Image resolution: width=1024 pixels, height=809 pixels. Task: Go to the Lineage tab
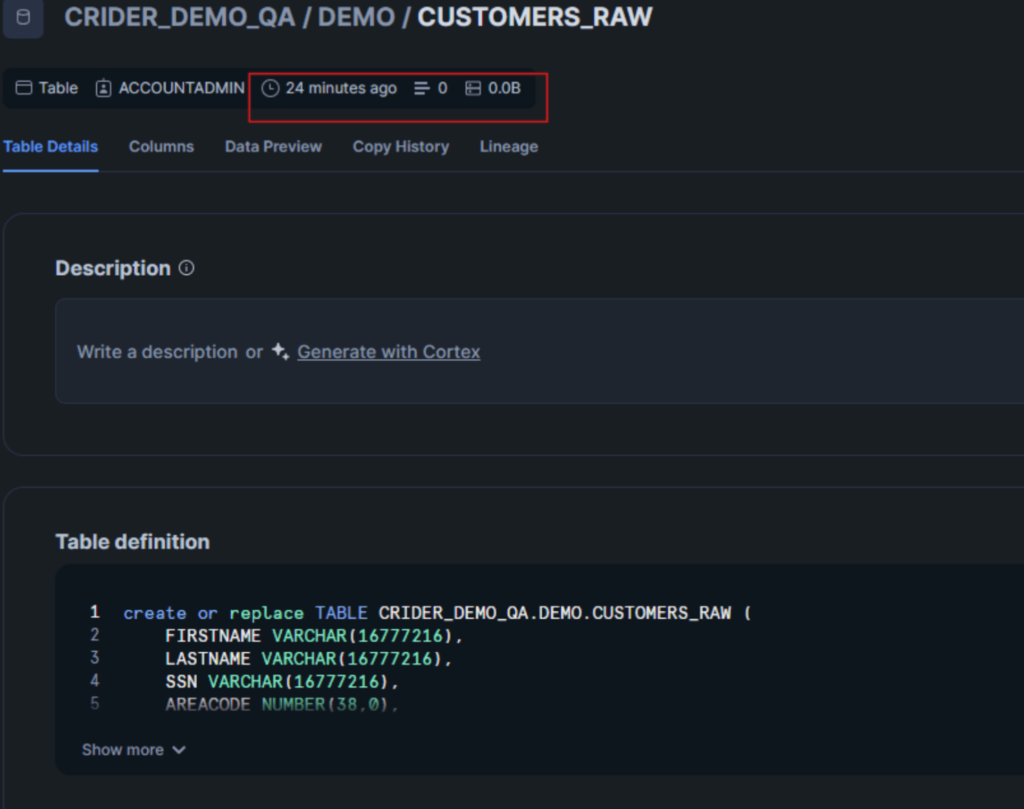tap(509, 147)
